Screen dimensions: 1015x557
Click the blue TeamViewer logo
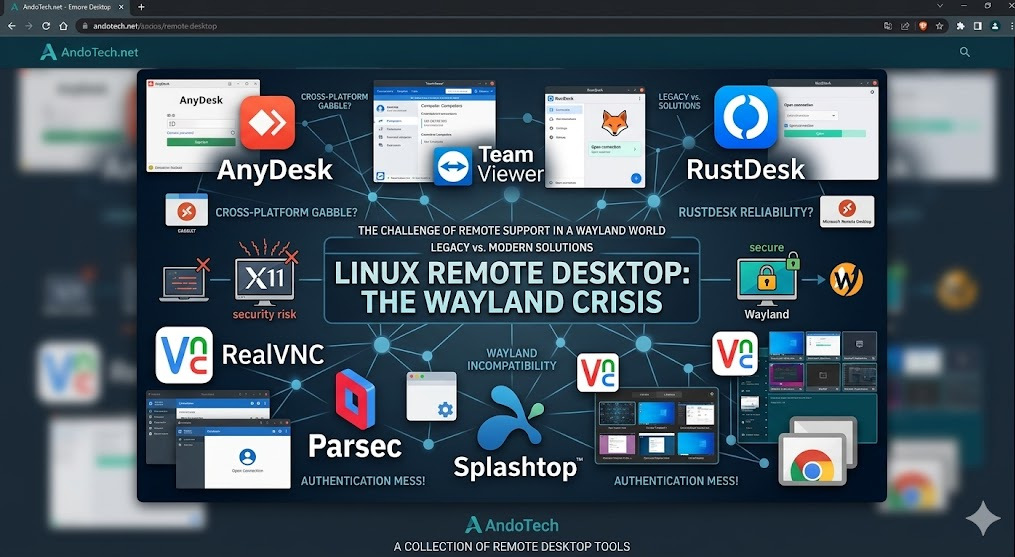pyautogui.click(x=452, y=166)
